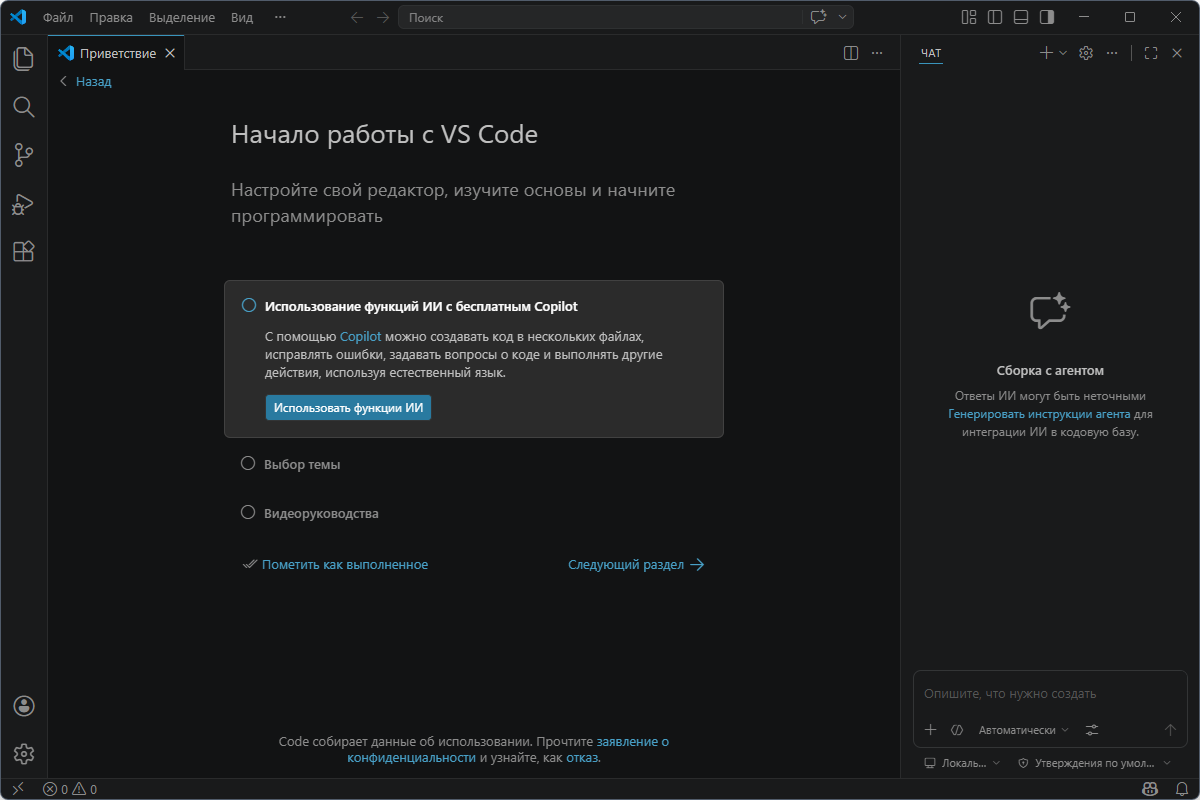Follow the 'Следующий раздел' link
The image size is (1200, 800).
coord(636,565)
